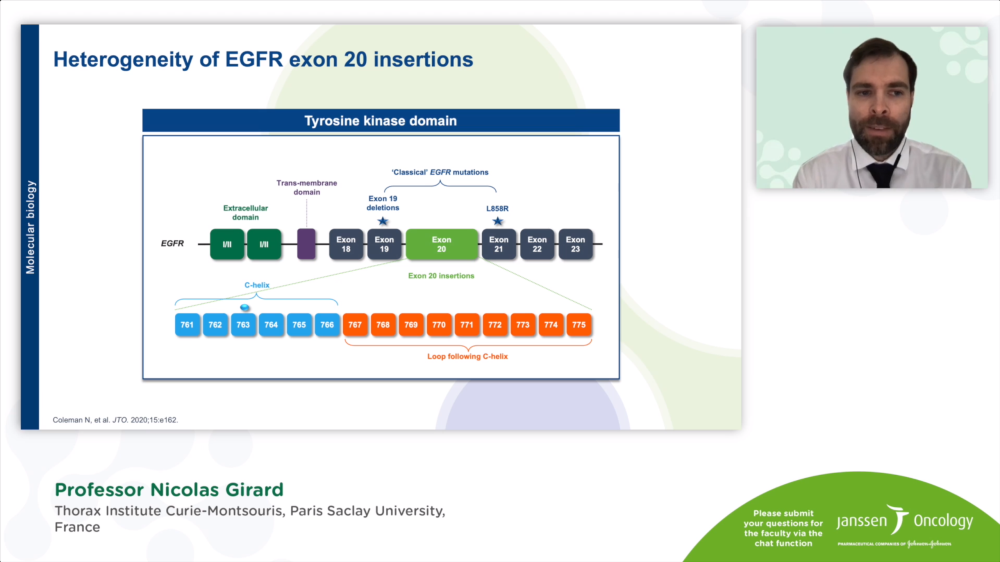This screenshot has width=1000, height=562.
Task: Click the blue residue box 761
Action: click(187, 325)
